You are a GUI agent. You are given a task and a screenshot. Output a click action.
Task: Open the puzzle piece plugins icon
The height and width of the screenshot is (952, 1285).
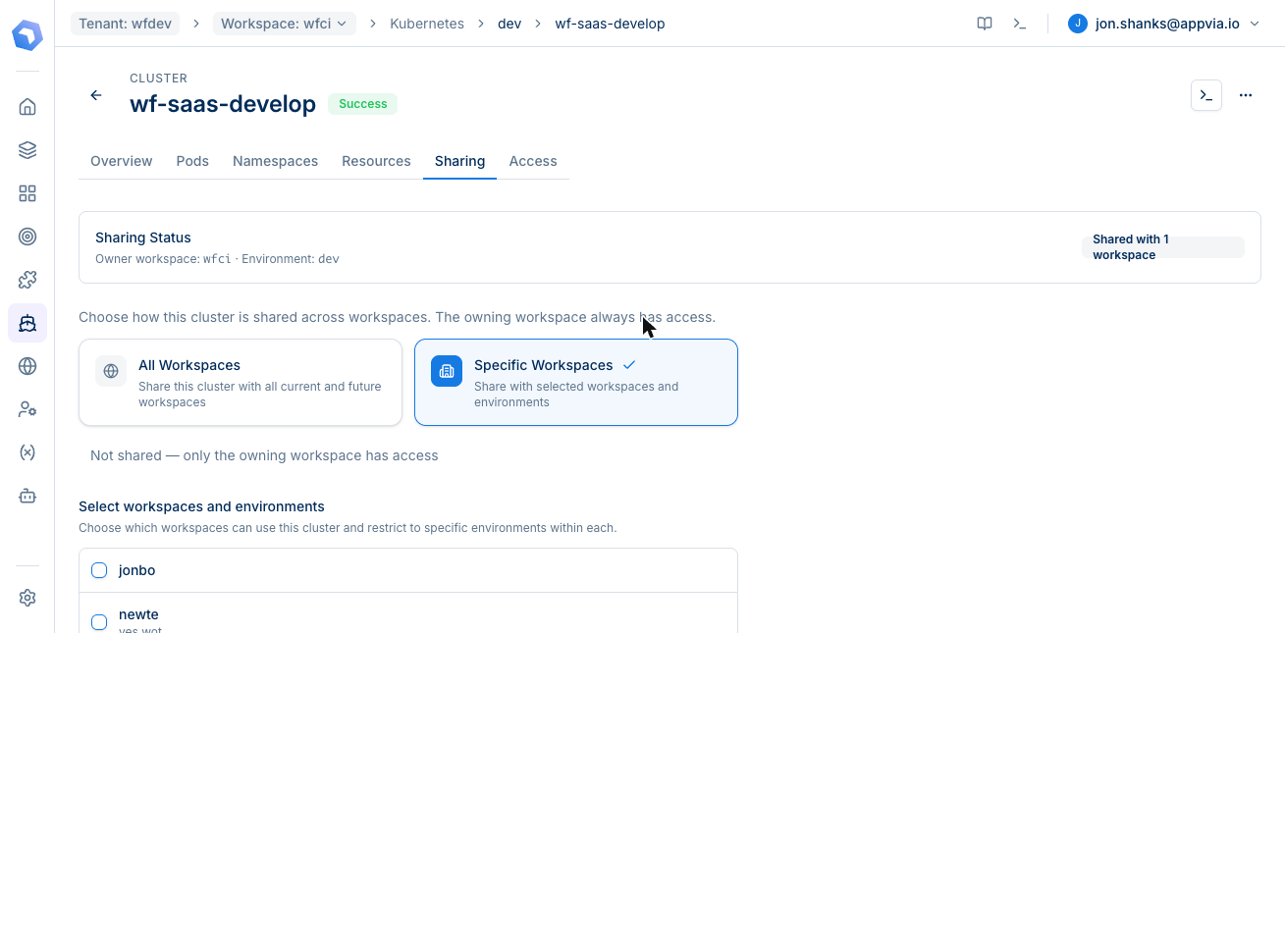(x=27, y=280)
